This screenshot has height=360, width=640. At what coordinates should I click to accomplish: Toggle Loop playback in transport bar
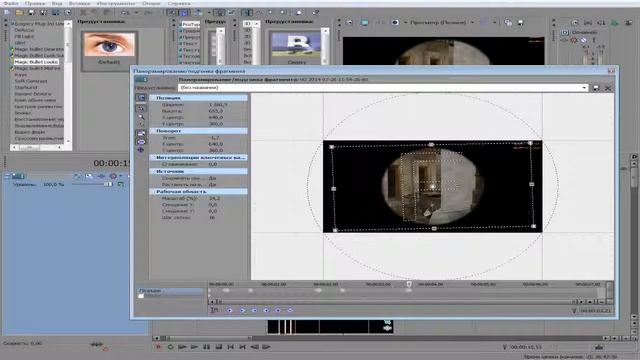point(170,347)
